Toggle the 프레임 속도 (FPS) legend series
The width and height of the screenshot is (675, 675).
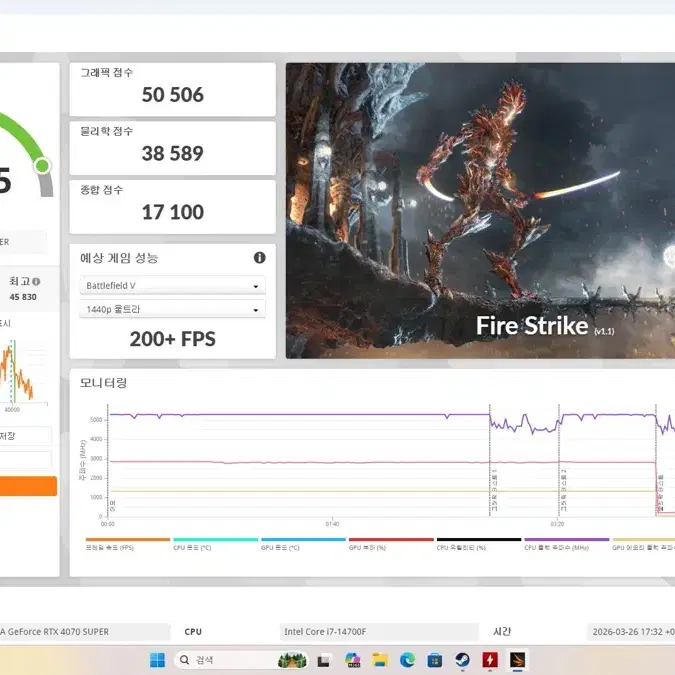tap(128, 544)
